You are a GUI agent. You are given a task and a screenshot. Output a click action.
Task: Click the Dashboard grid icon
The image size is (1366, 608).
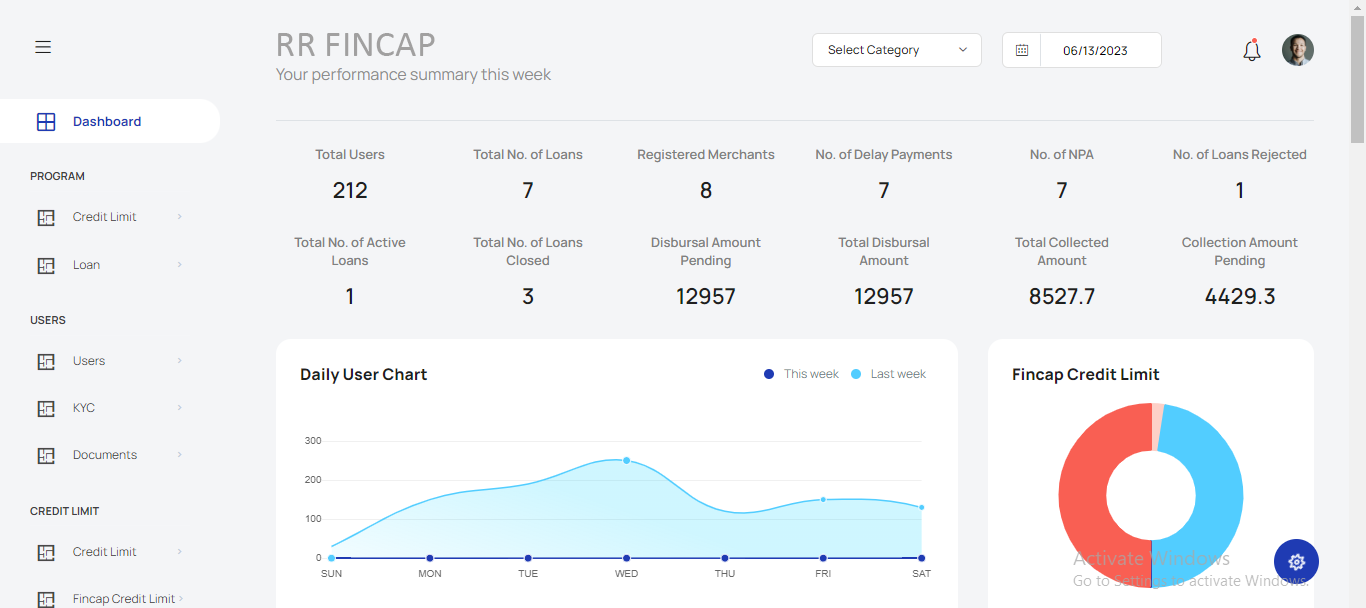46,122
